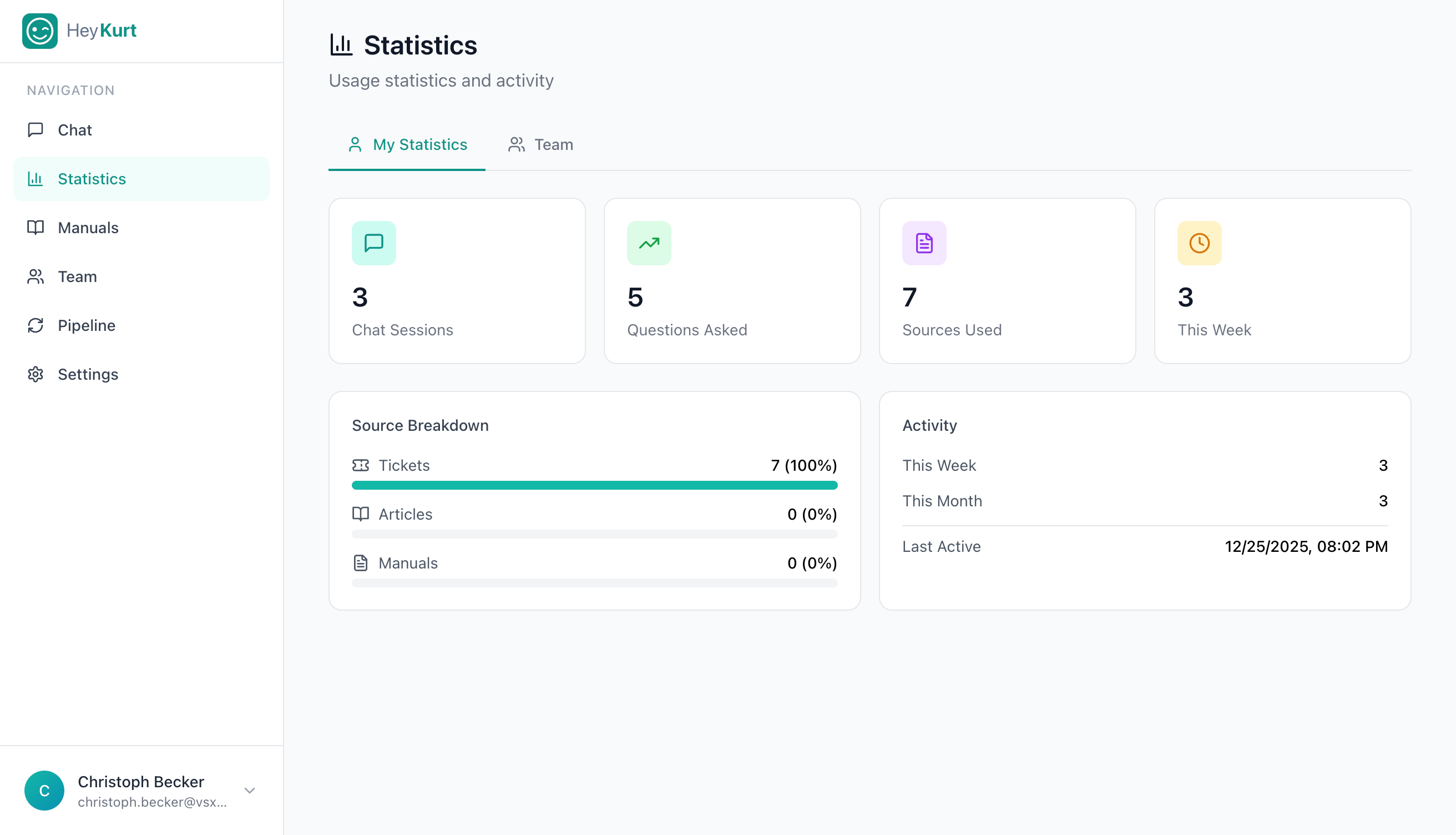The height and width of the screenshot is (835, 1456).
Task: Click the trending arrow icon on Questions Asked card
Action: tap(649, 243)
